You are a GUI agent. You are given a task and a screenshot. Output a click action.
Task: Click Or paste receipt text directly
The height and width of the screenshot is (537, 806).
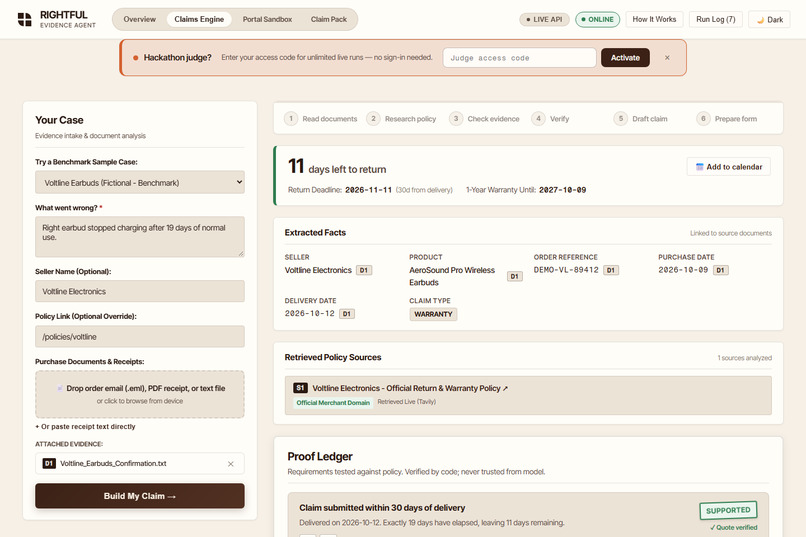[85, 427]
